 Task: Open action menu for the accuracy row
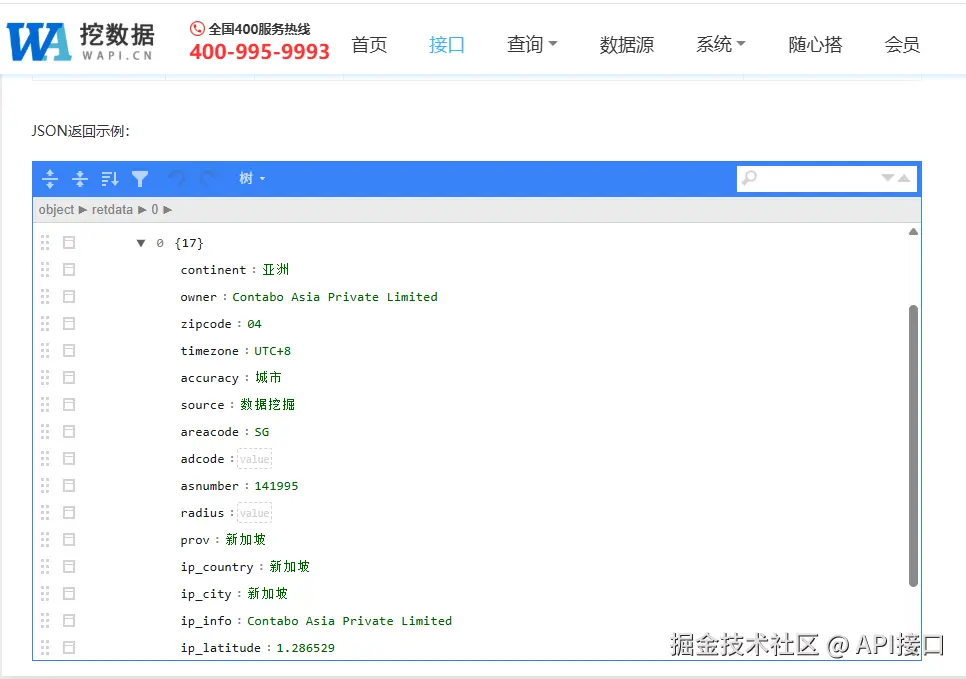[x=69, y=378]
